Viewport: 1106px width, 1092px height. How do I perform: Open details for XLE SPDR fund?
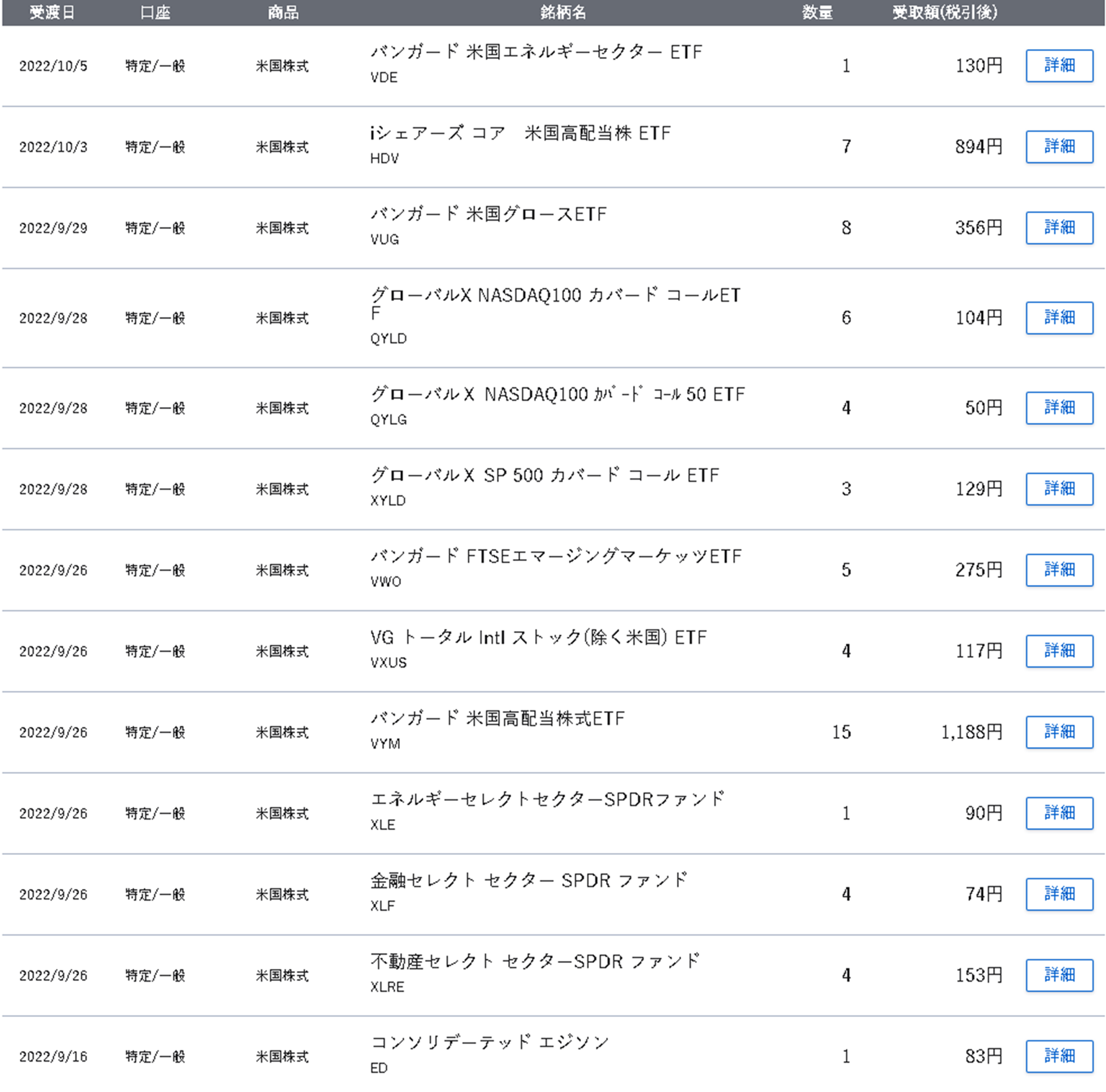[x=1059, y=813]
